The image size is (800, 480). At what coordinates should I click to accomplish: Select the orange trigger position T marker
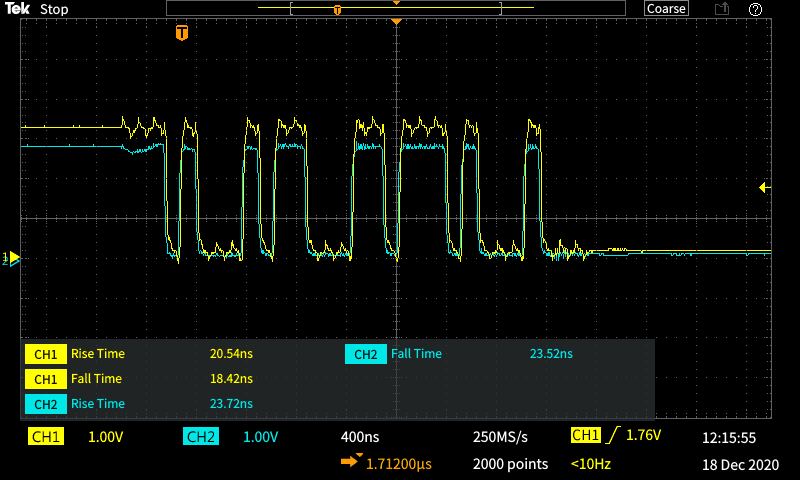coord(181,33)
